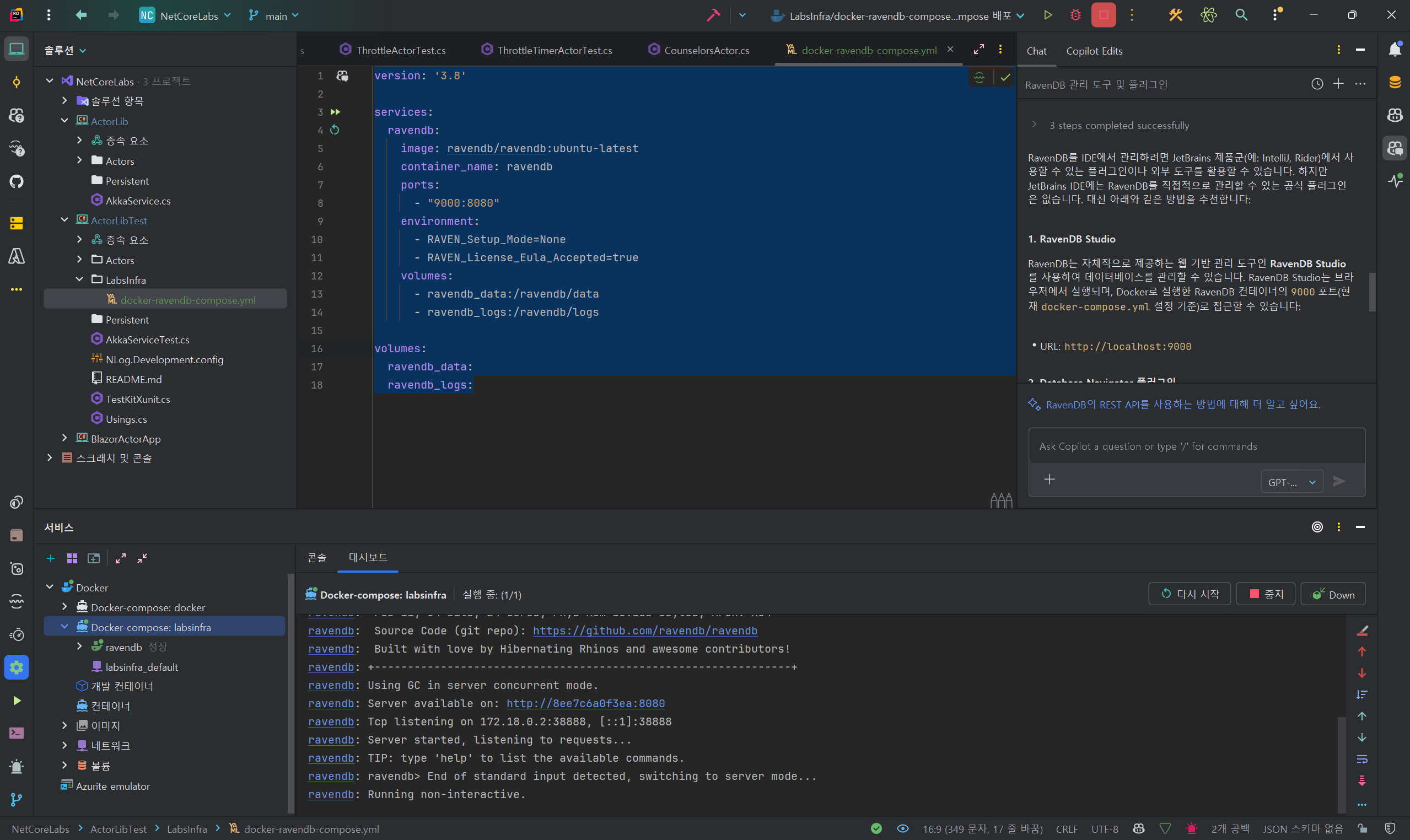Open the Notifications bell icon
1410x840 pixels.
click(x=1394, y=50)
